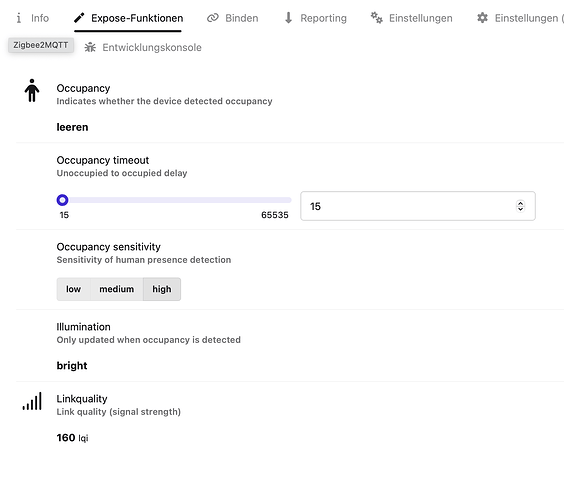
Task: Click the chain link Binden icon
Action: pyautogui.click(x=213, y=18)
